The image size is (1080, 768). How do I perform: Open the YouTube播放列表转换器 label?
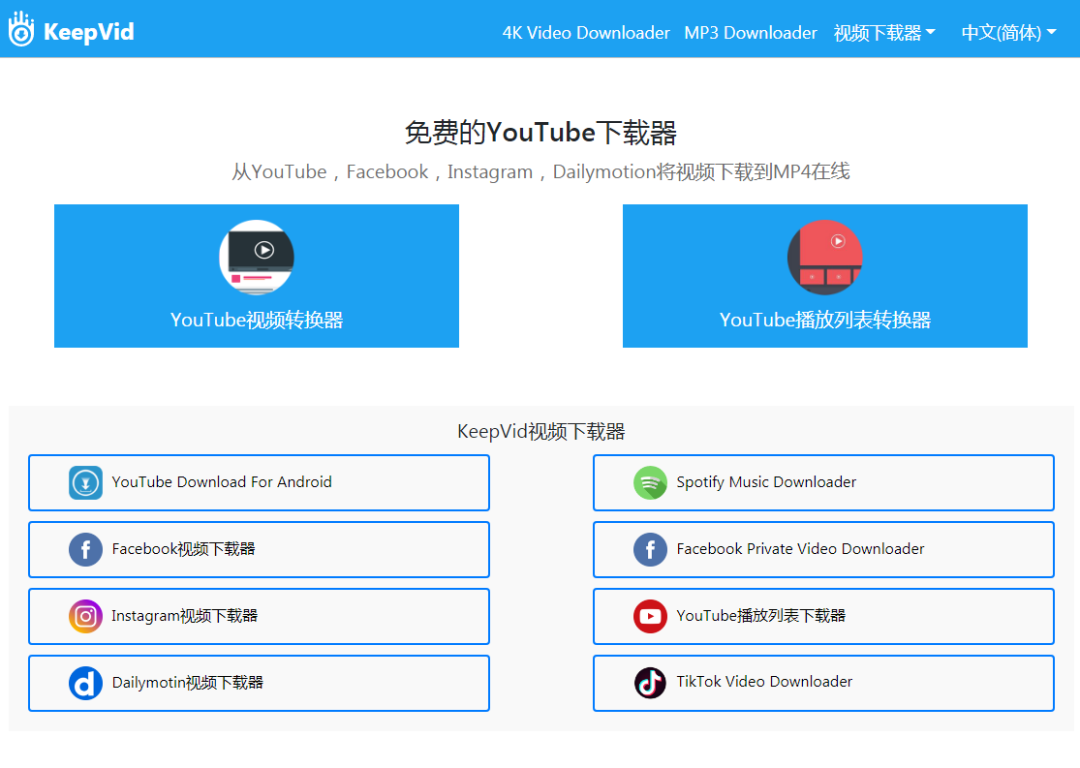pos(825,320)
